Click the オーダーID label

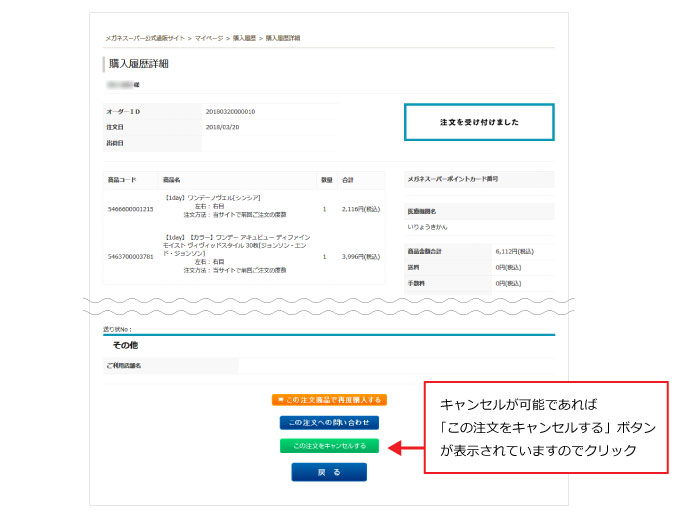(123, 112)
